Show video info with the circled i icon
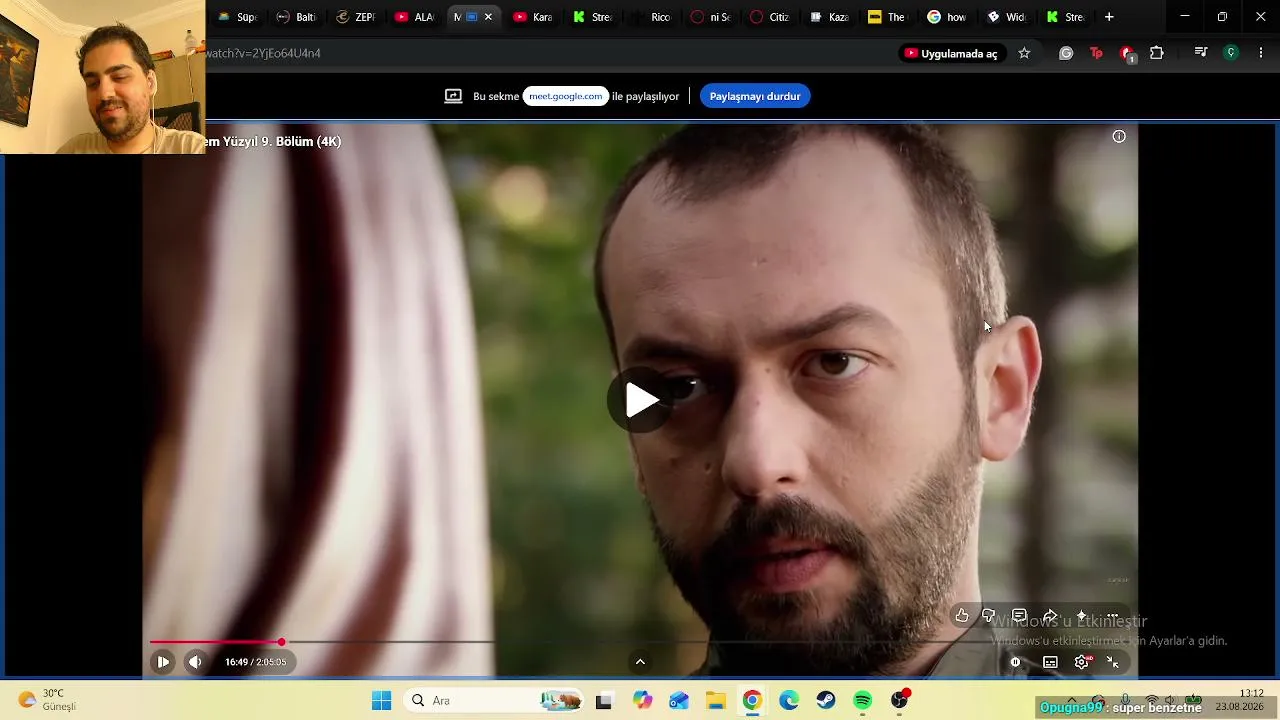 pos(1119,137)
